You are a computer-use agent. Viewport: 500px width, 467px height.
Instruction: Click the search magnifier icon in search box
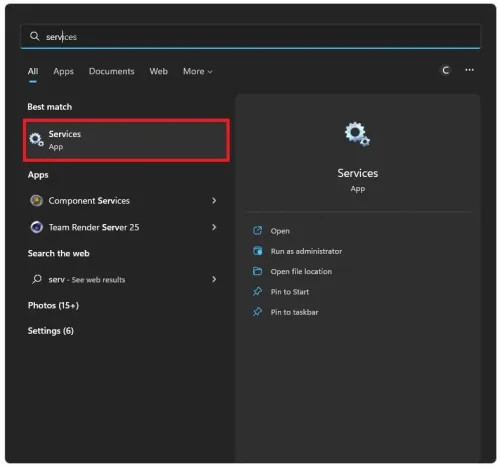(x=34, y=36)
